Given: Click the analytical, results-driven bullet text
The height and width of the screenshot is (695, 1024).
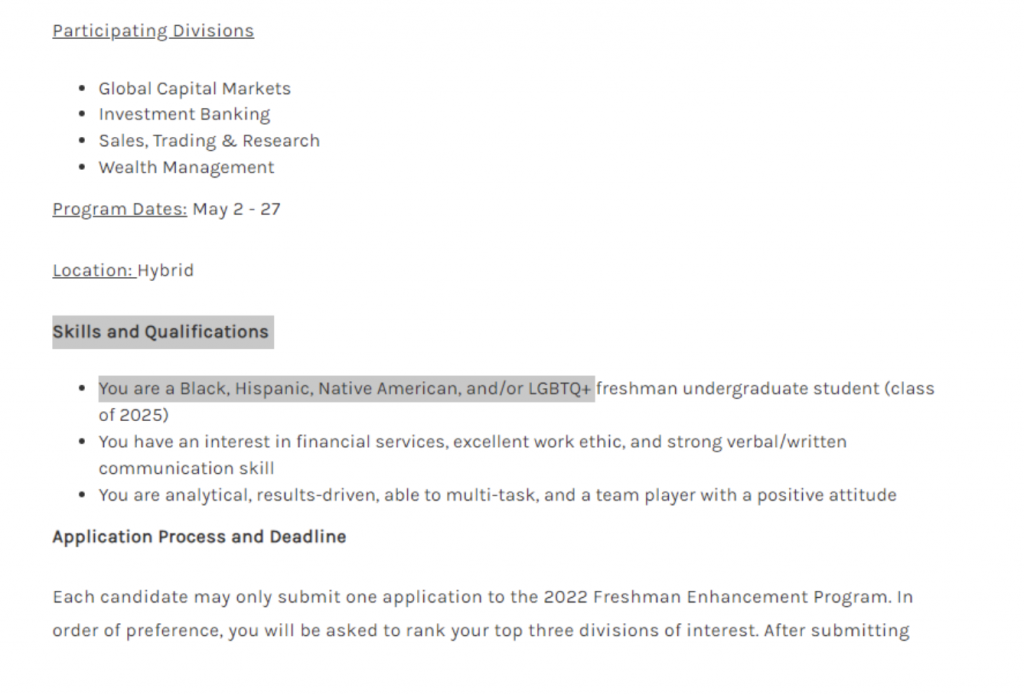Looking at the screenshot, I should pyautogui.click(x=498, y=495).
